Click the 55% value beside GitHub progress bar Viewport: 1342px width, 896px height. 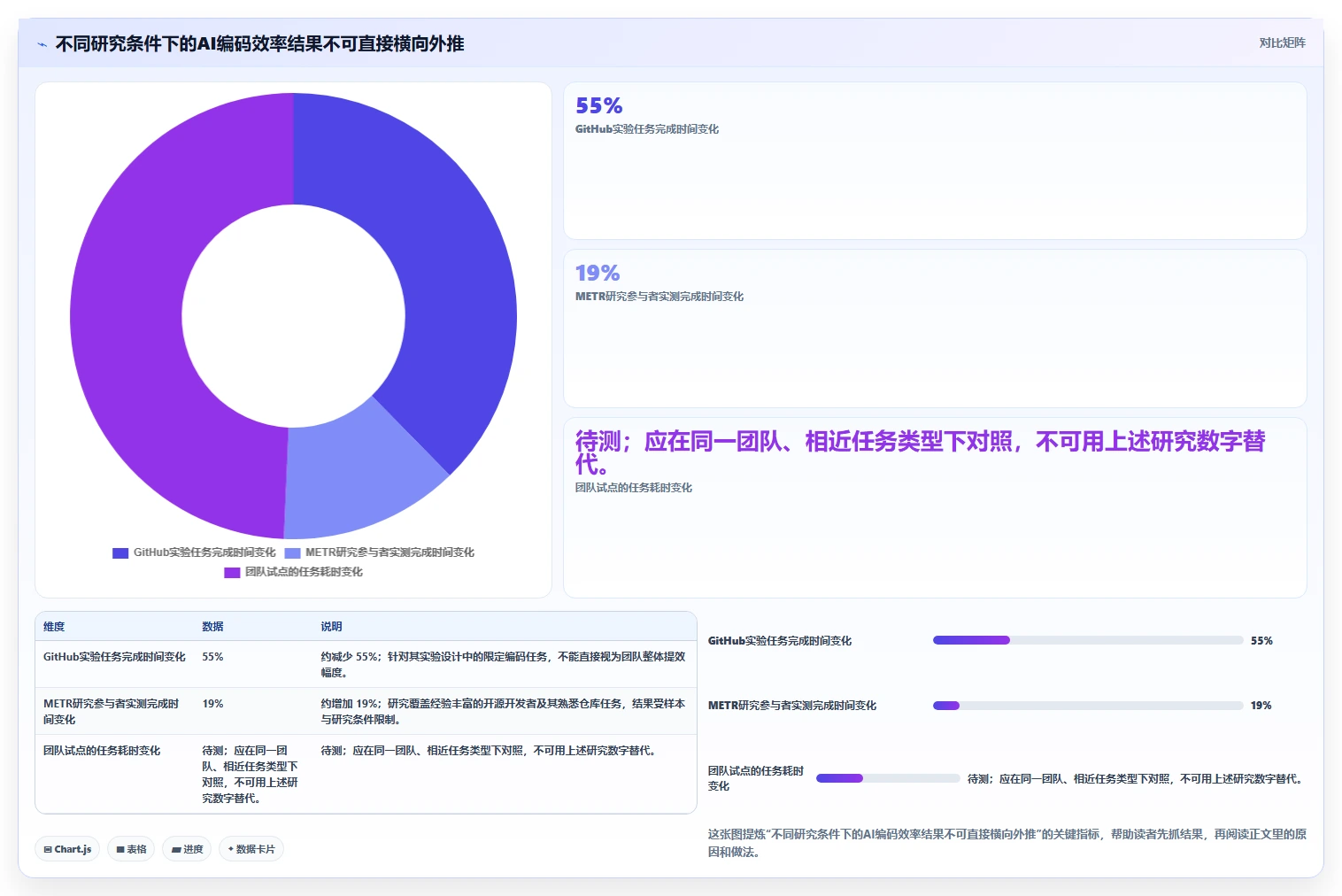click(1261, 641)
